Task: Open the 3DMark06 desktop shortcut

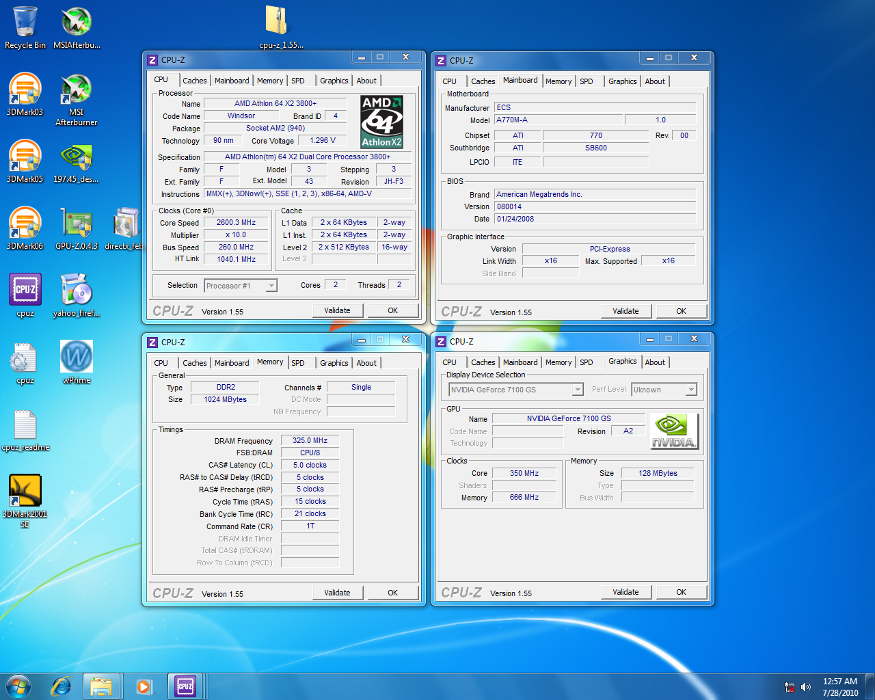Action: [25, 228]
